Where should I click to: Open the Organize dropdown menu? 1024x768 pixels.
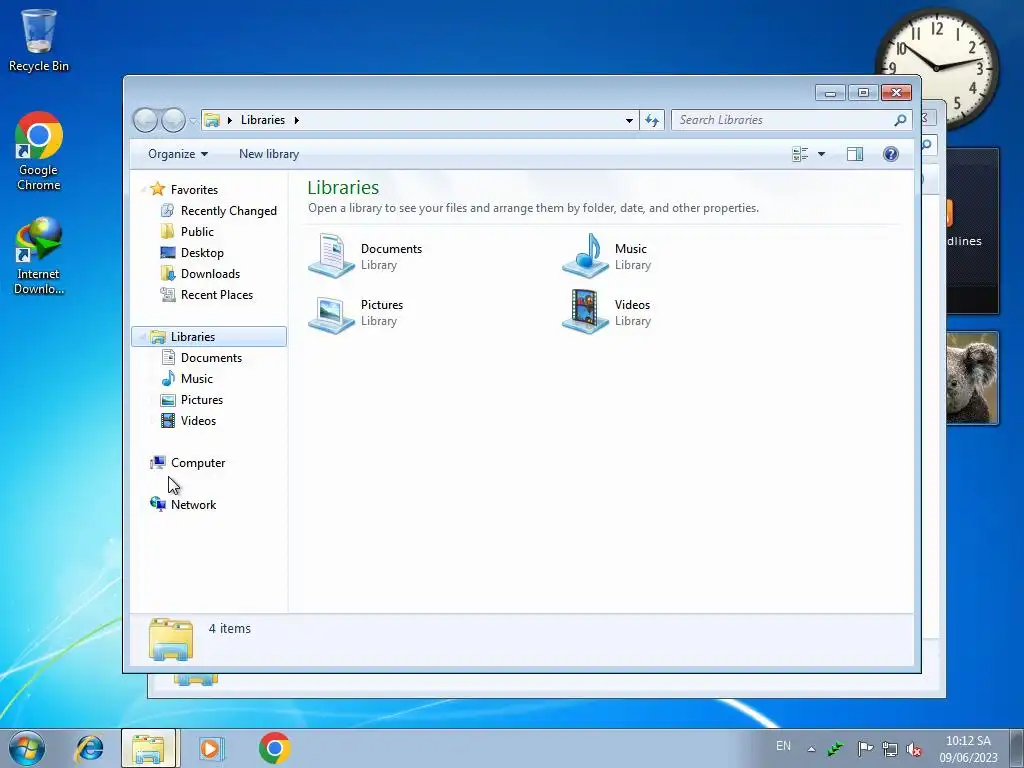point(178,154)
